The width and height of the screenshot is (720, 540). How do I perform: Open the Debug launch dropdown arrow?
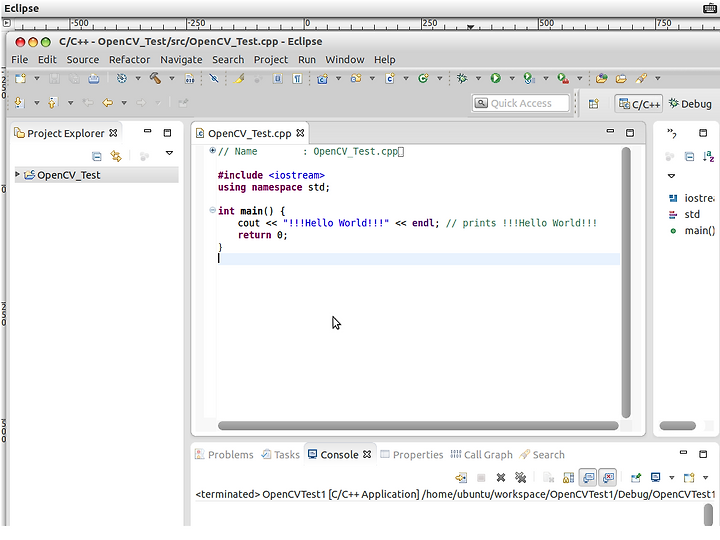pos(478,79)
